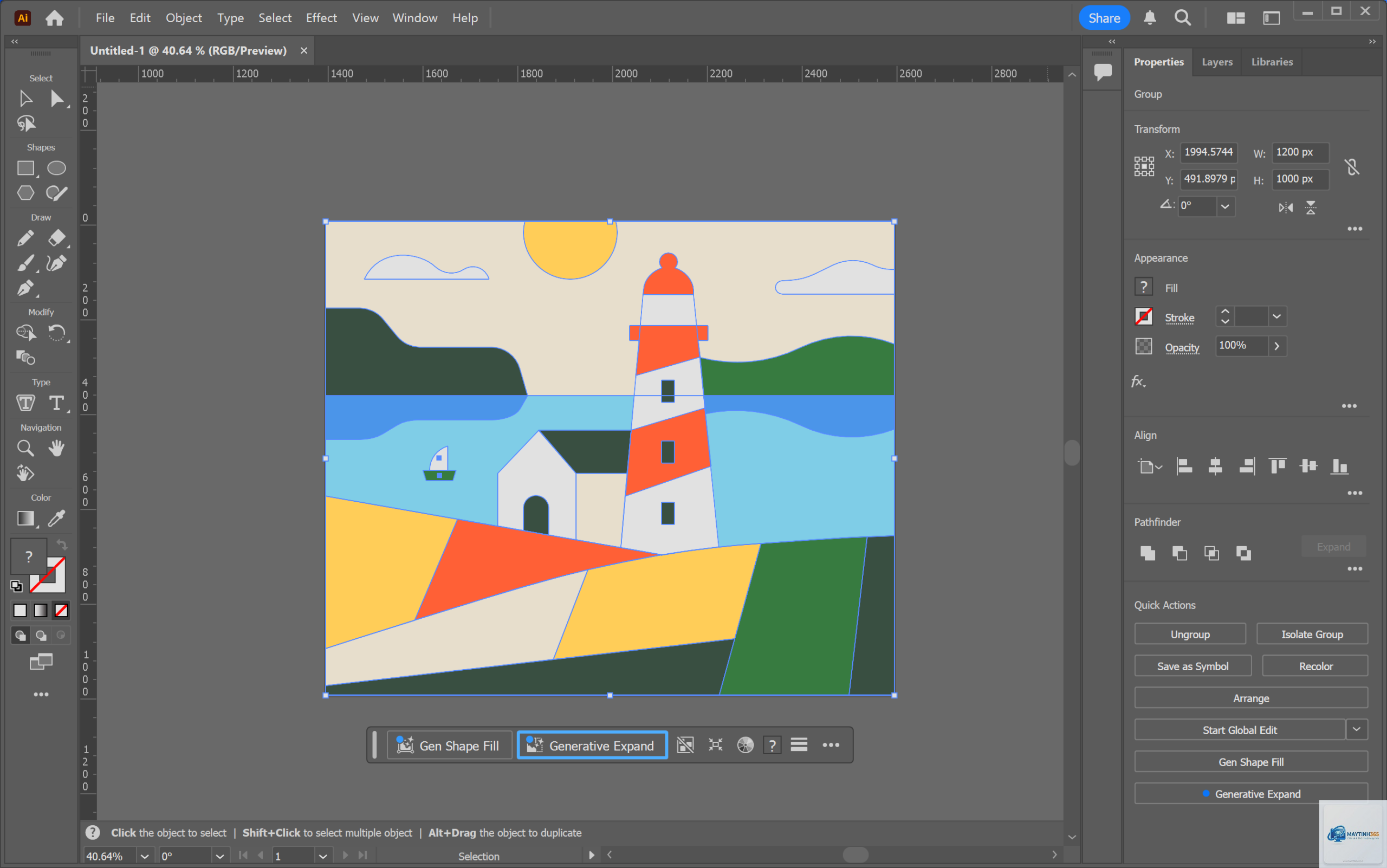The width and height of the screenshot is (1387, 868).
Task: Apply Pathfinder Exclude shape mode
Action: click(1243, 553)
